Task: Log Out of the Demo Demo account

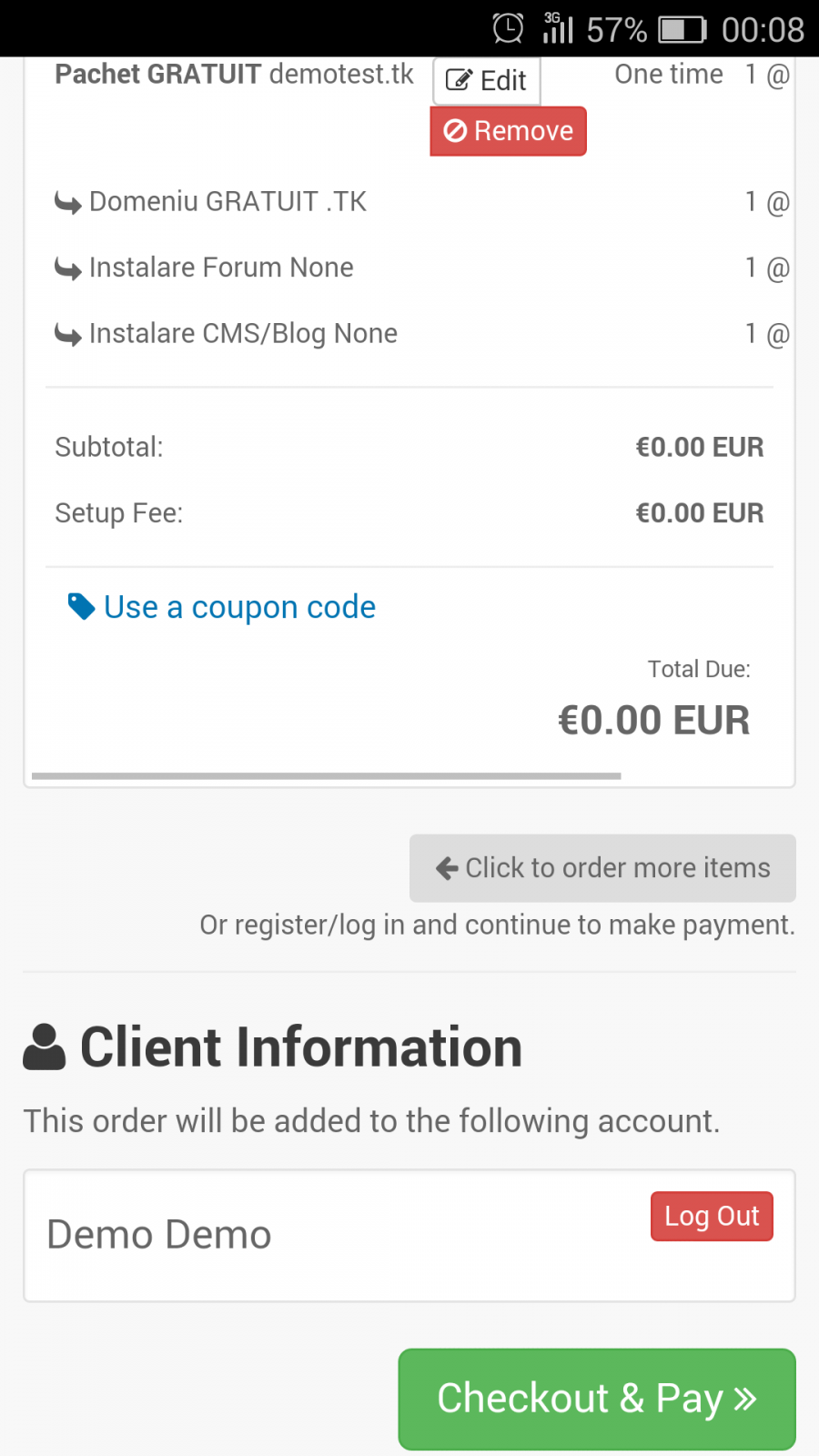Action: tap(712, 1217)
